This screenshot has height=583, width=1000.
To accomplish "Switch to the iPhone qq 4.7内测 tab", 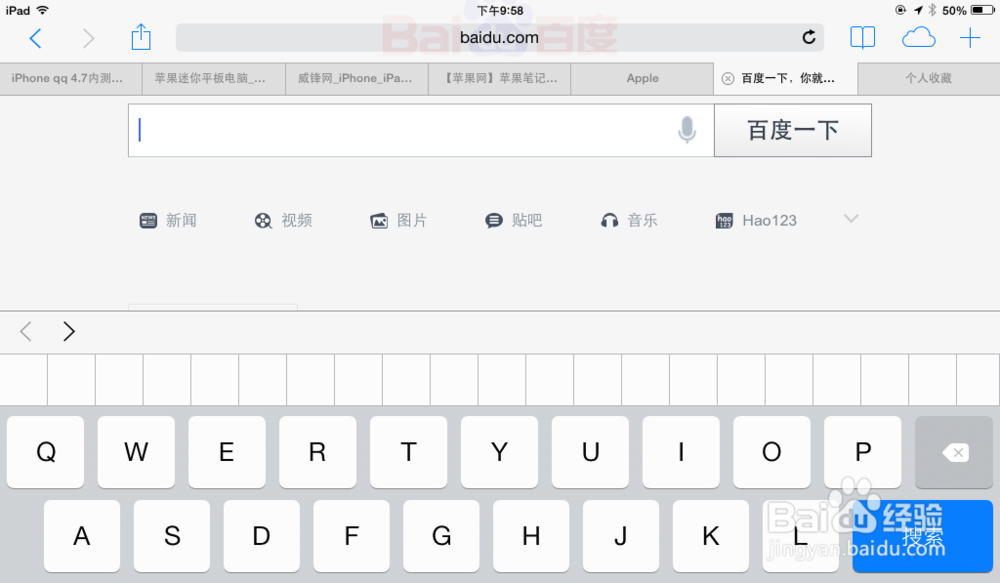I will [71, 79].
